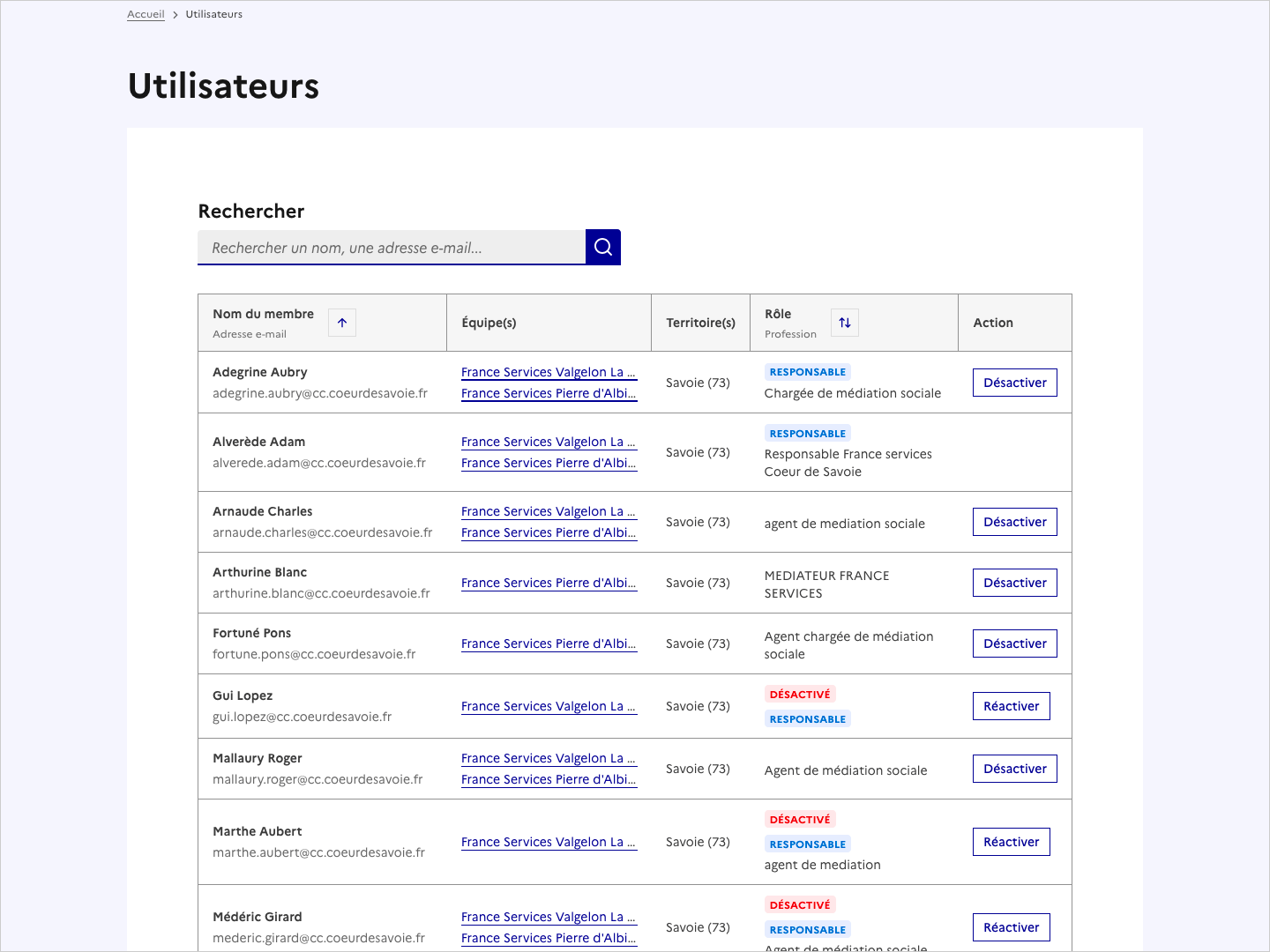Viewport: 1270px width, 952px height.
Task: Click the Utilisateurs breadcrumb item
Action: coord(213,14)
